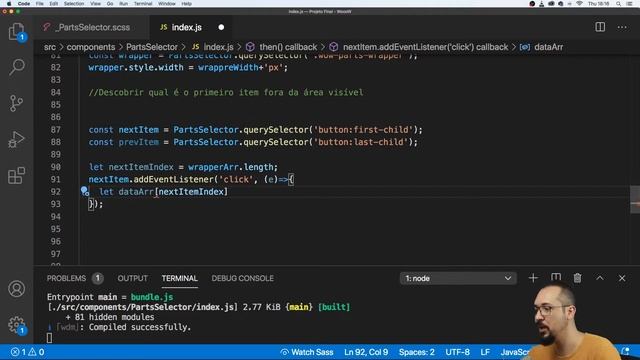
Task: Click LF end of line setting
Action: click(x=485, y=352)
